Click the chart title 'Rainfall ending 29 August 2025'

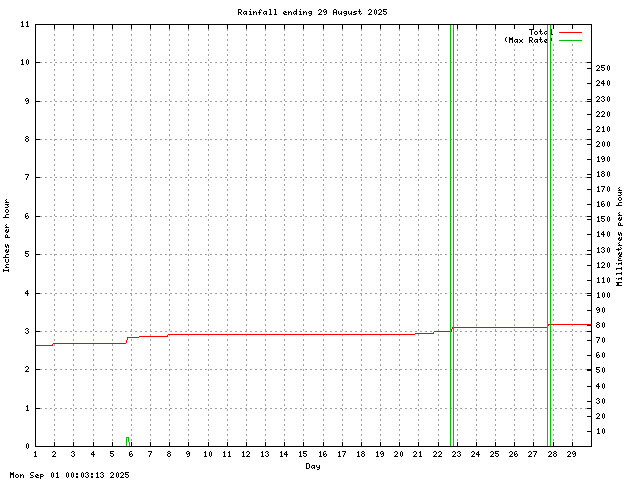tap(312, 12)
